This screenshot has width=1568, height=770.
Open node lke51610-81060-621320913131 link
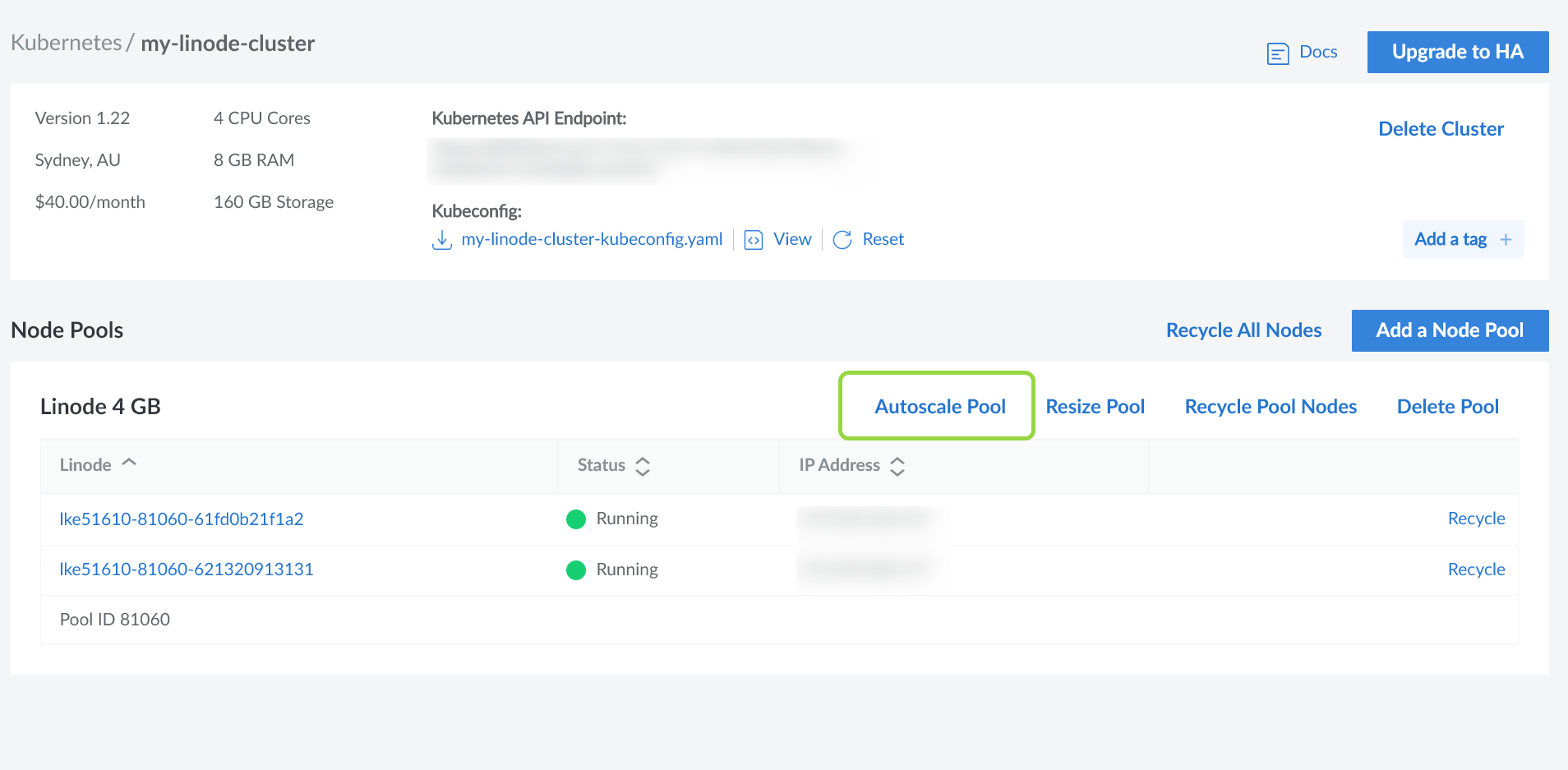pyautogui.click(x=187, y=569)
